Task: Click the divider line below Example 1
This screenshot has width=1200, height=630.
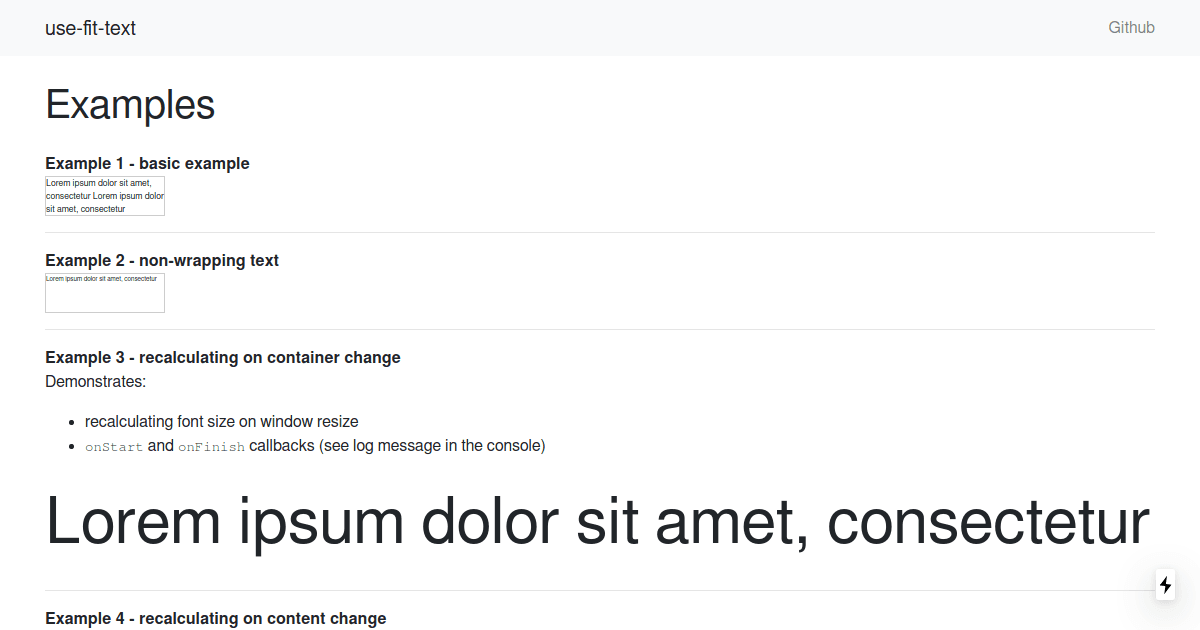Action: tap(600, 232)
